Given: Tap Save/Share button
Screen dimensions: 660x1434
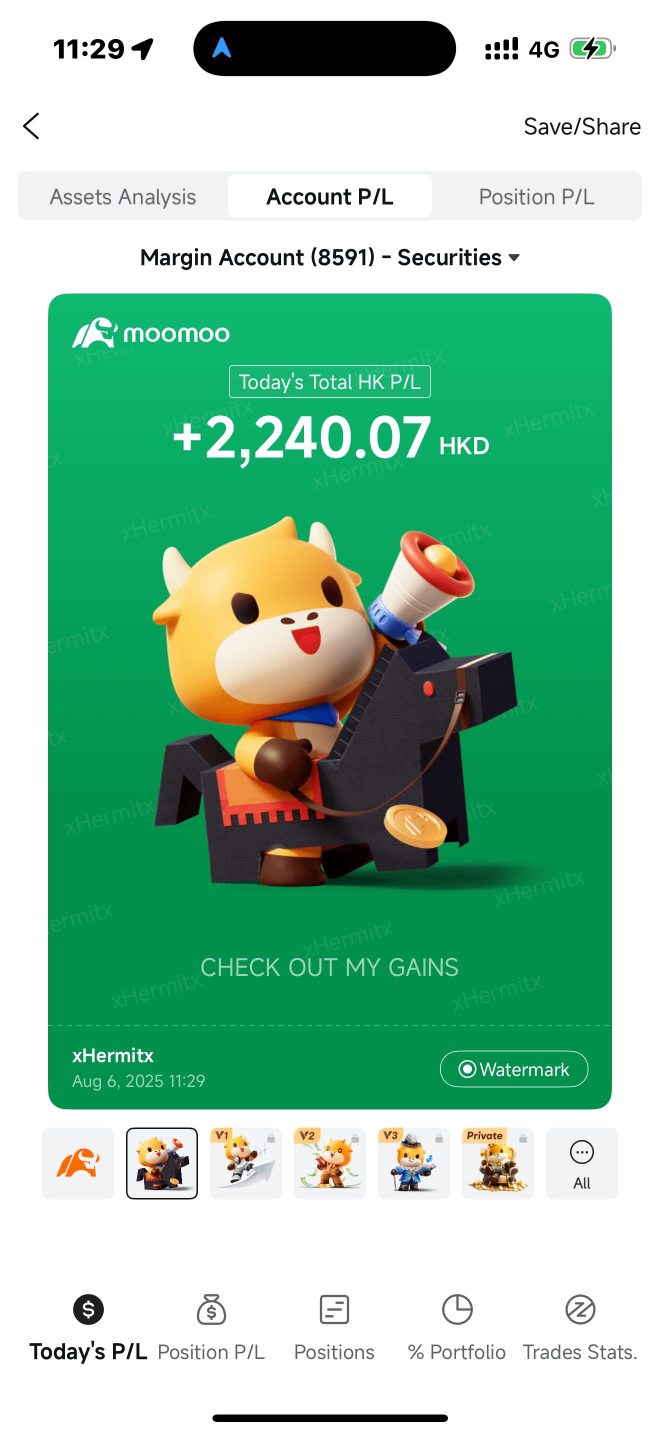Looking at the screenshot, I should pos(582,127).
